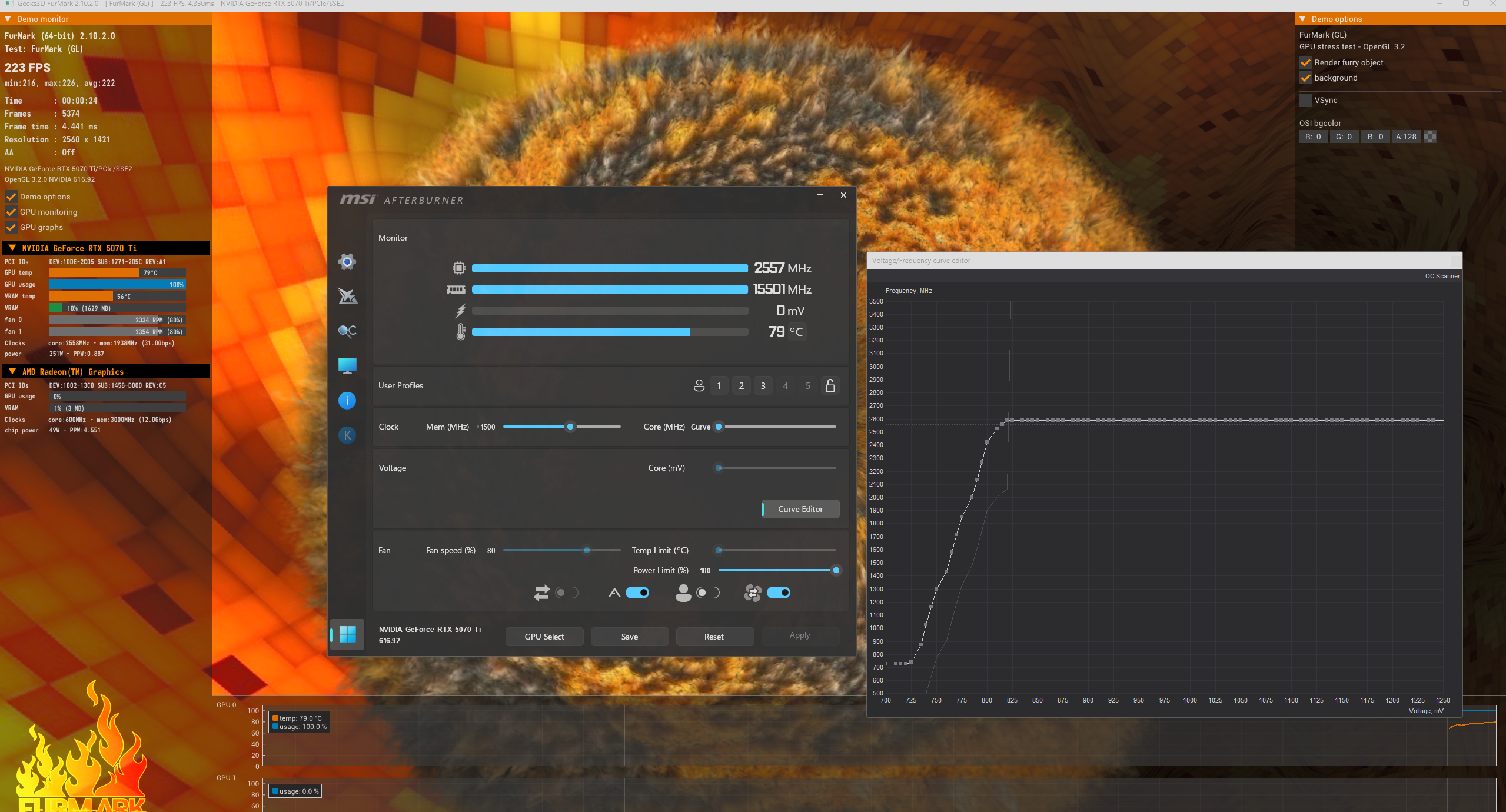Click the GPU 0 temp/usage graph legend

pos(300,722)
